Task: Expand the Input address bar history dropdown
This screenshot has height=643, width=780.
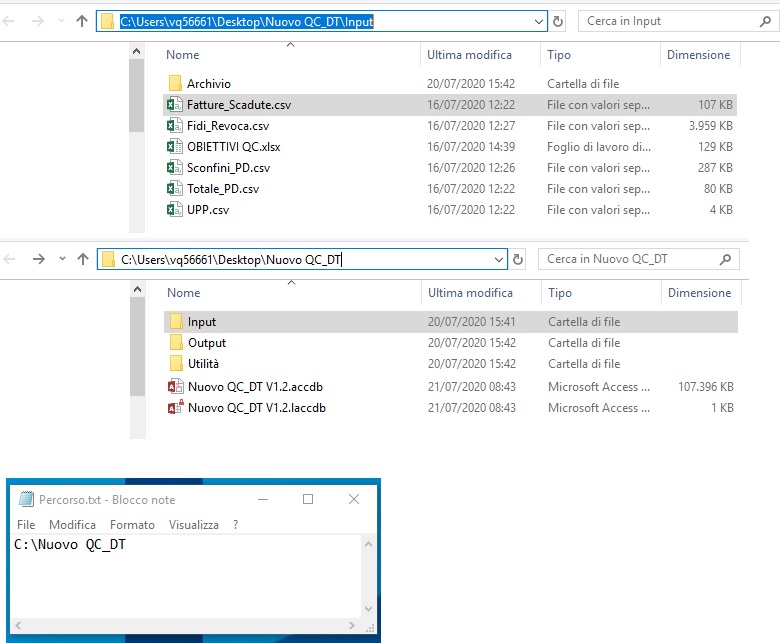Action: click(538, 21)
